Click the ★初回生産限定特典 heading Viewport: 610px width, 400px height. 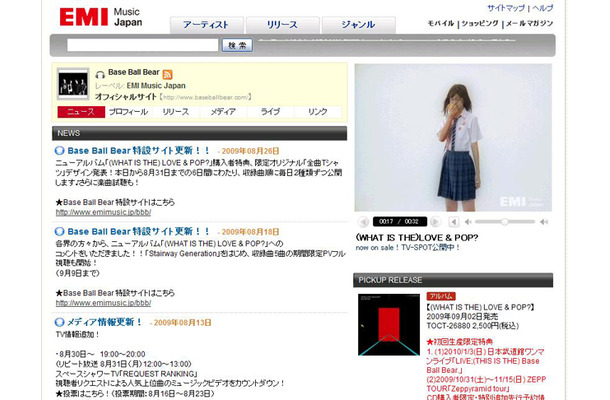pos(460,342)
